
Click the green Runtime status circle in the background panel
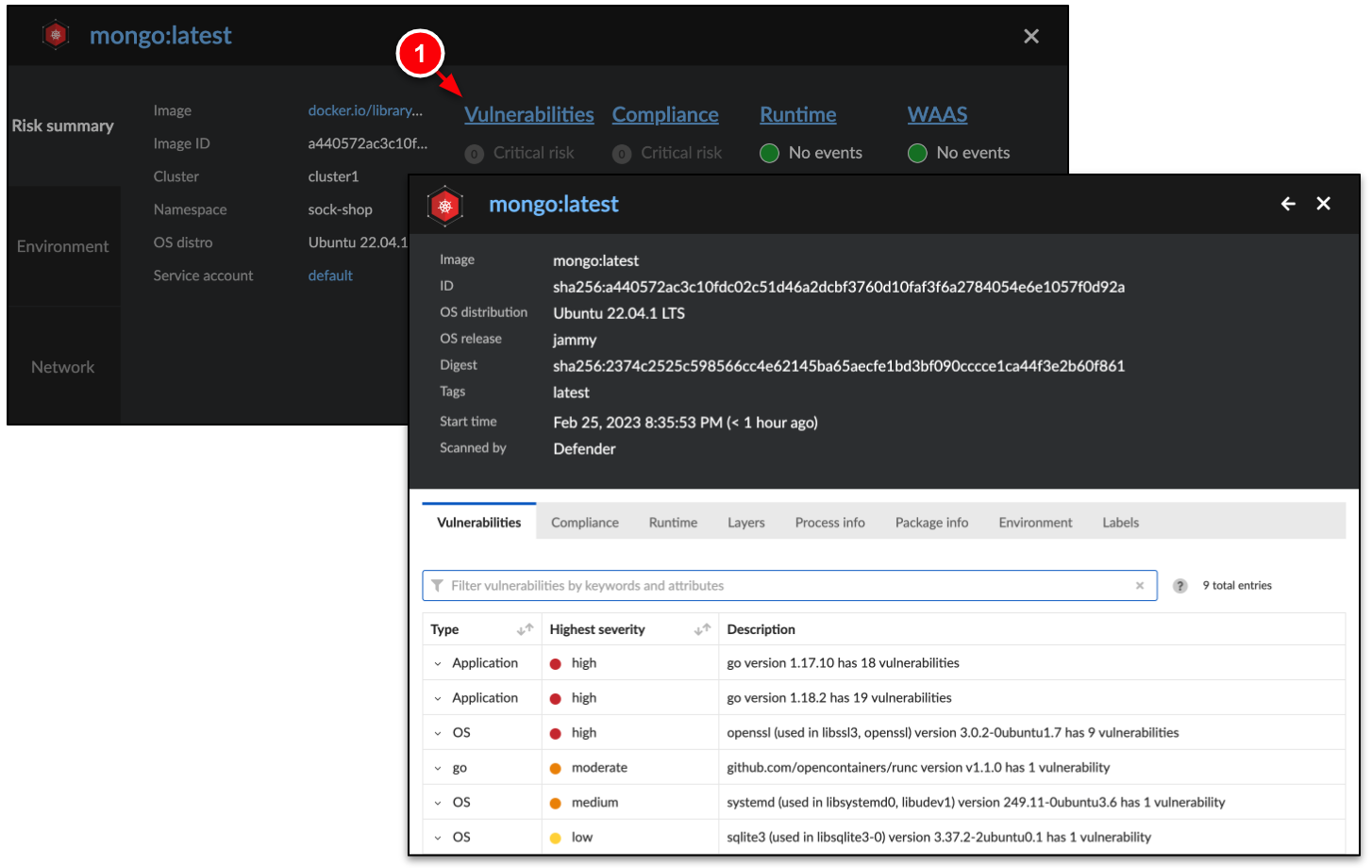click(x=769, y=153)
